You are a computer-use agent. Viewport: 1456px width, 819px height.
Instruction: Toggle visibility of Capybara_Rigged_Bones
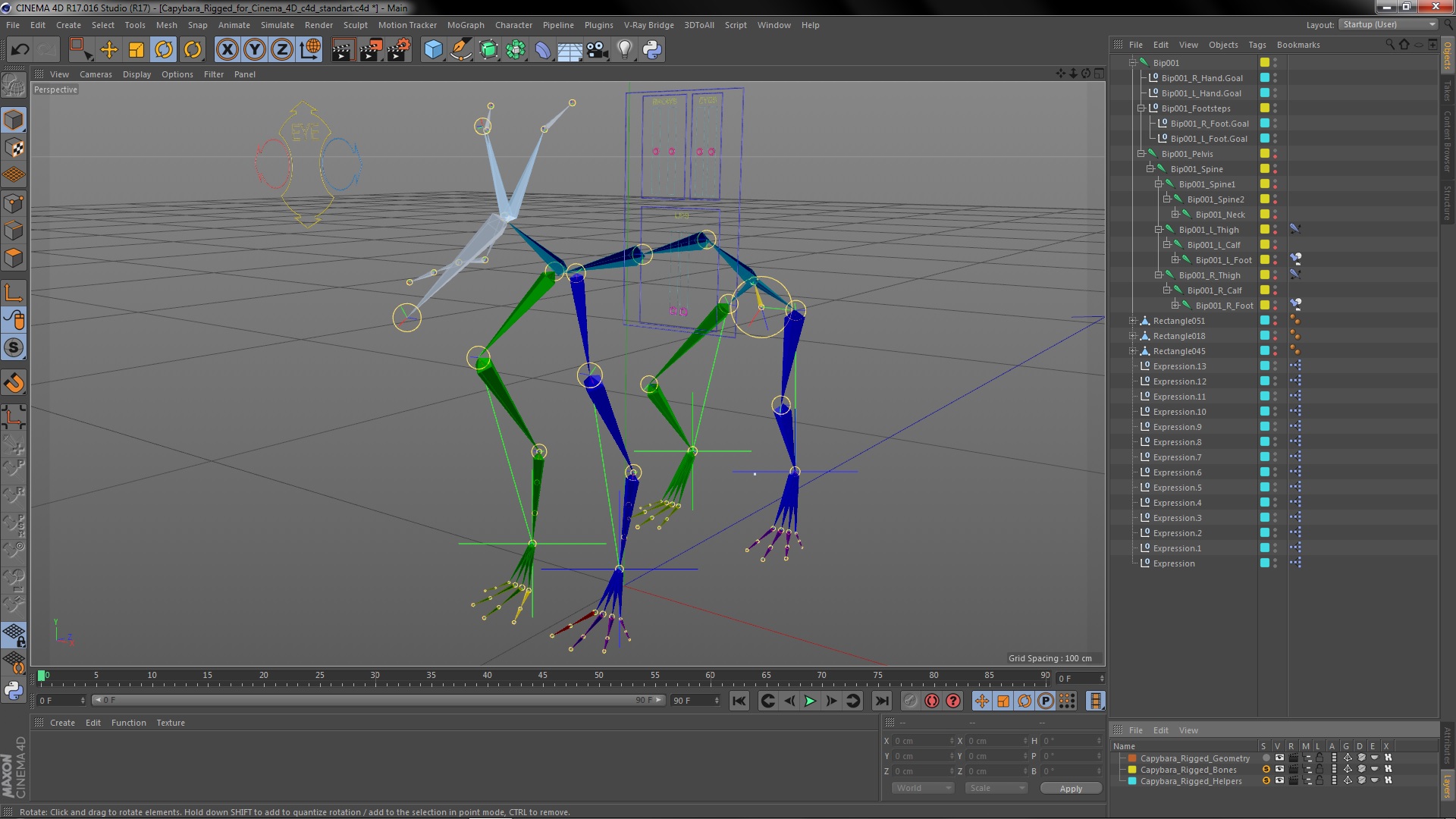[1278, 770]
